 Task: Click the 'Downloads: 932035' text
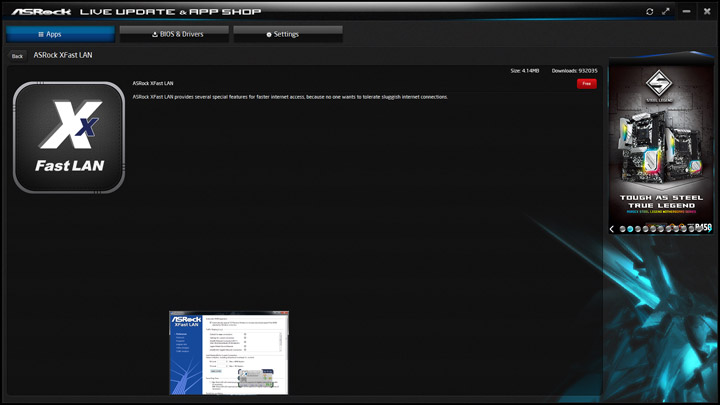pyautogui.click(x=574, y=71)
